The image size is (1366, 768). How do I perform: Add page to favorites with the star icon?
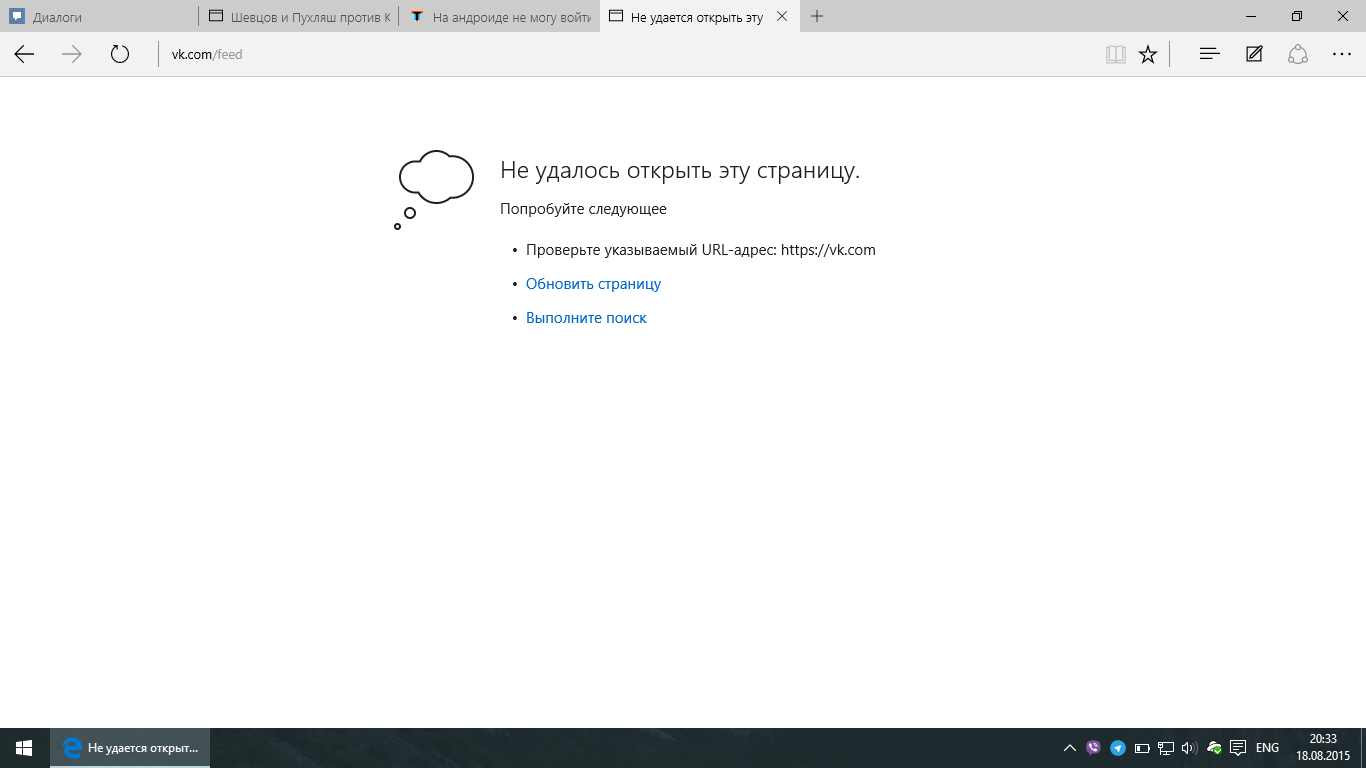click(x=1148, y=55)
